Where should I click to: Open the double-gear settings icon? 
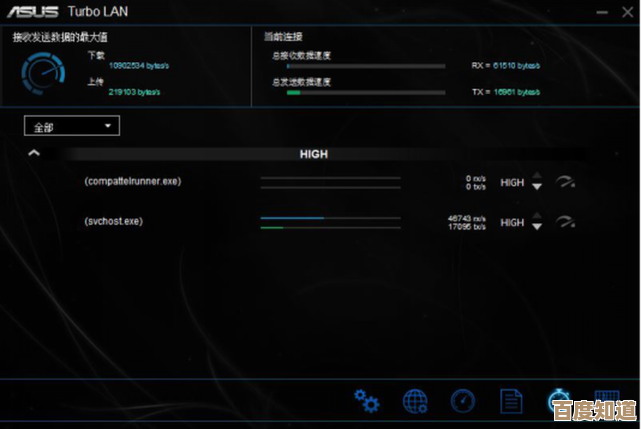(367, 402)
